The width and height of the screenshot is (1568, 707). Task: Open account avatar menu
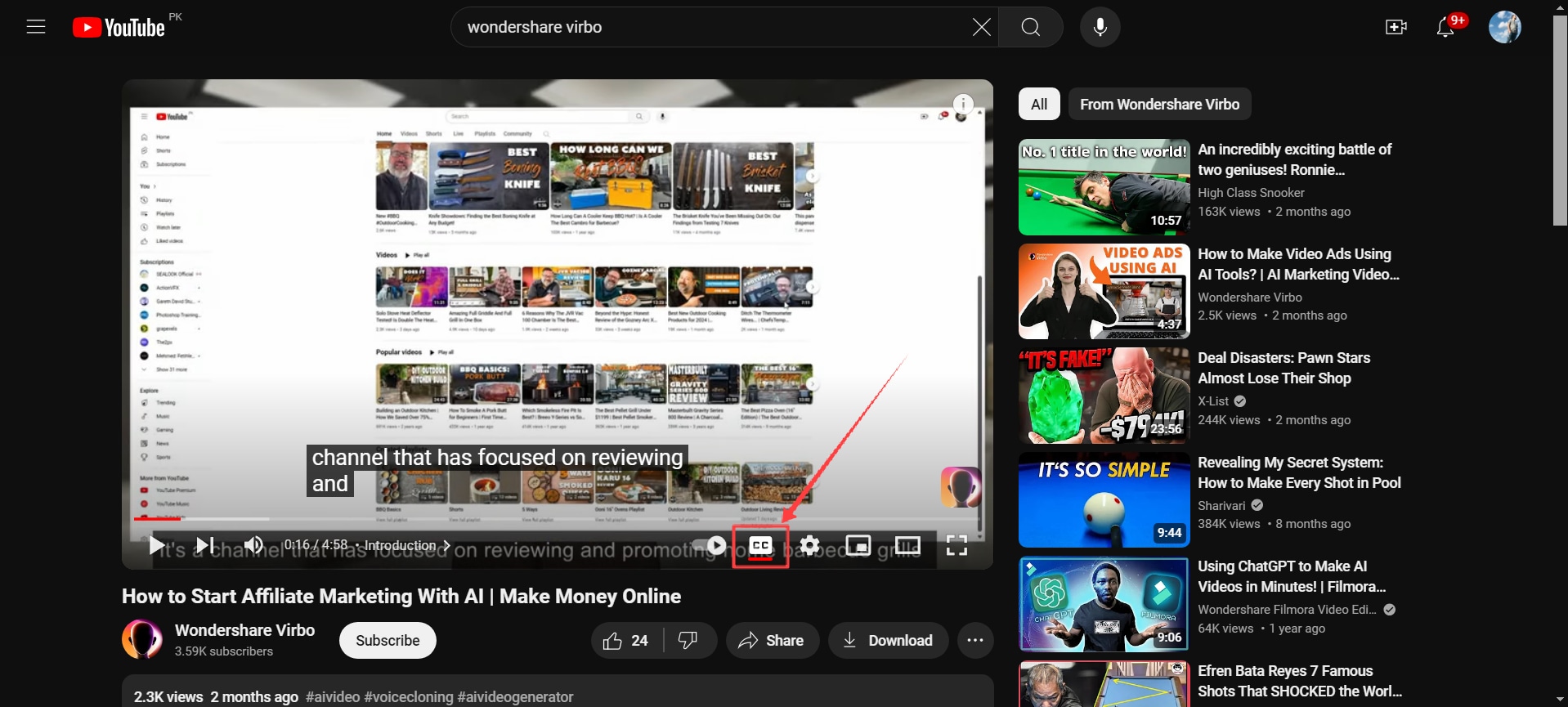point(1504,27)
